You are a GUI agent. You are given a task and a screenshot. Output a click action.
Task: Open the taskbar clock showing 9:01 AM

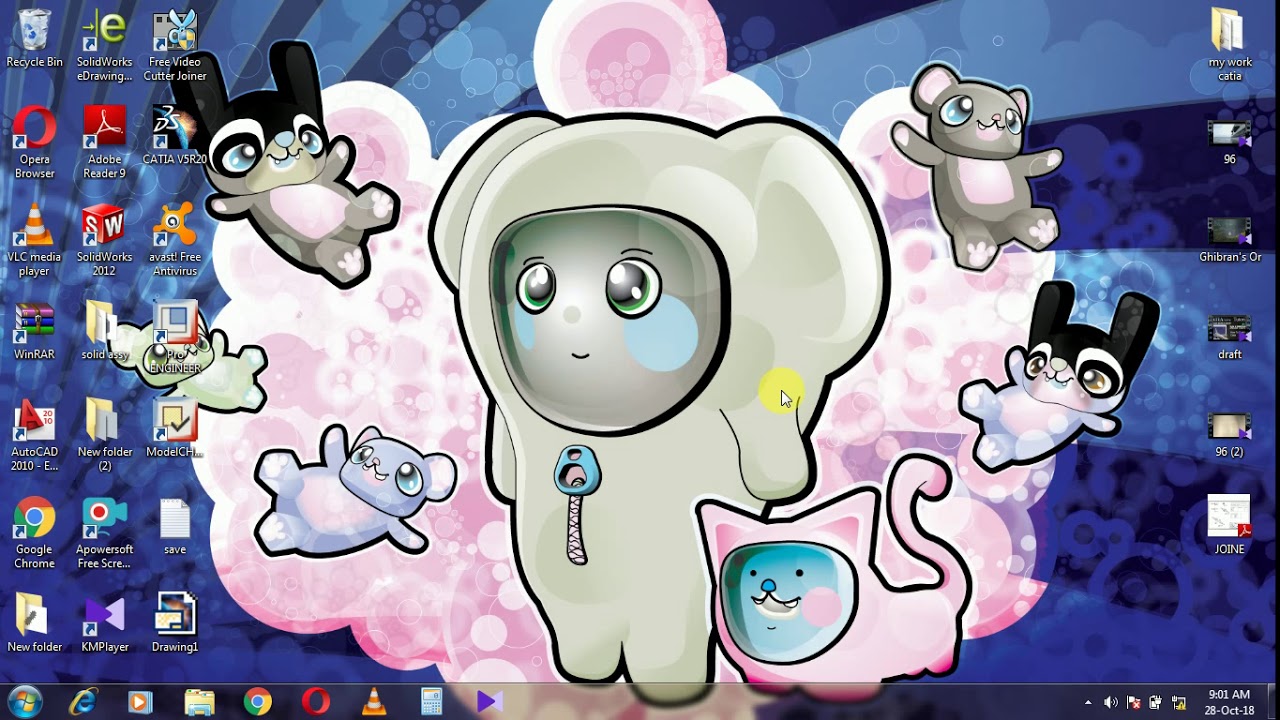point(1229,702)
